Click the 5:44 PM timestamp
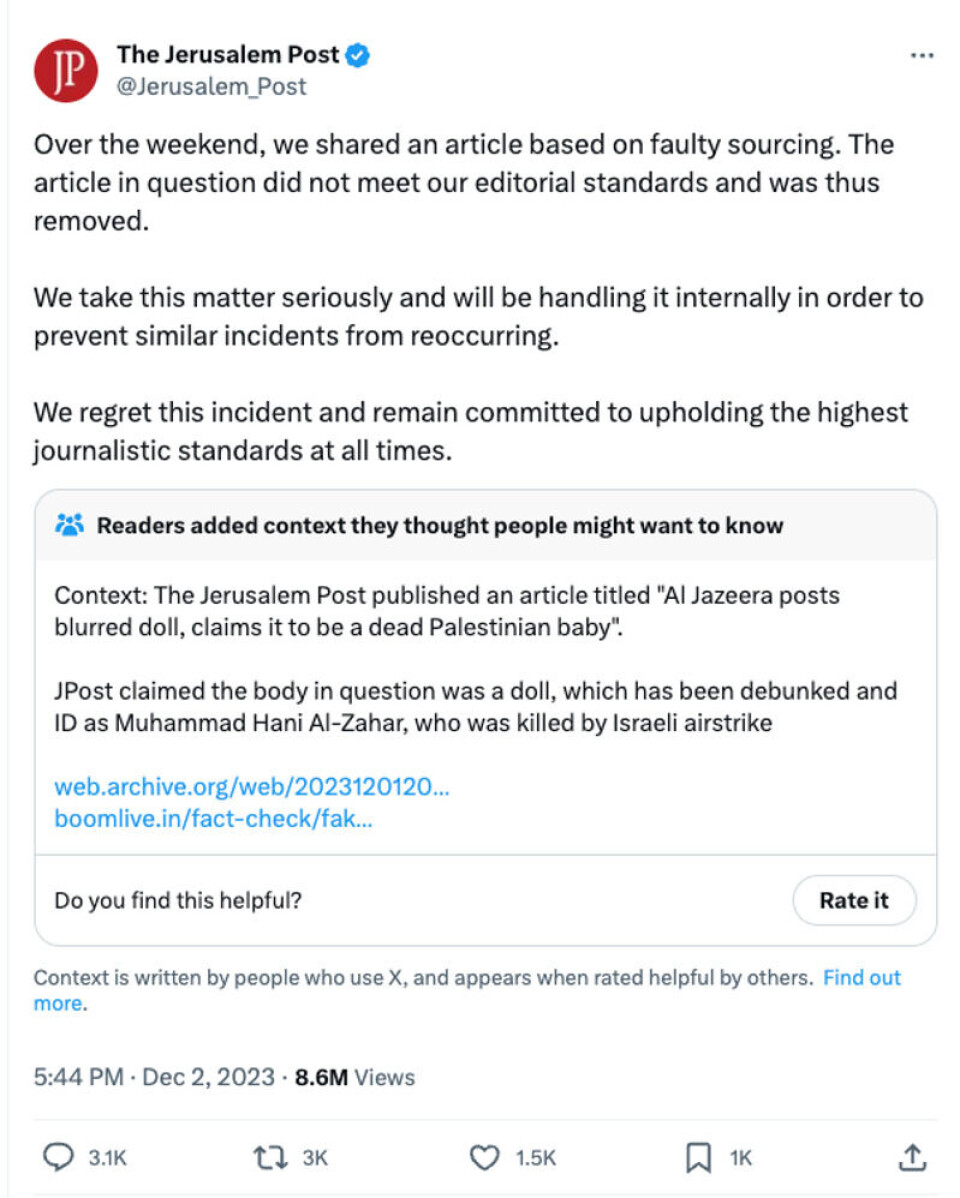Viewport: 960px width, 1198px height. pyautogui.click(x=79, y=1077)
